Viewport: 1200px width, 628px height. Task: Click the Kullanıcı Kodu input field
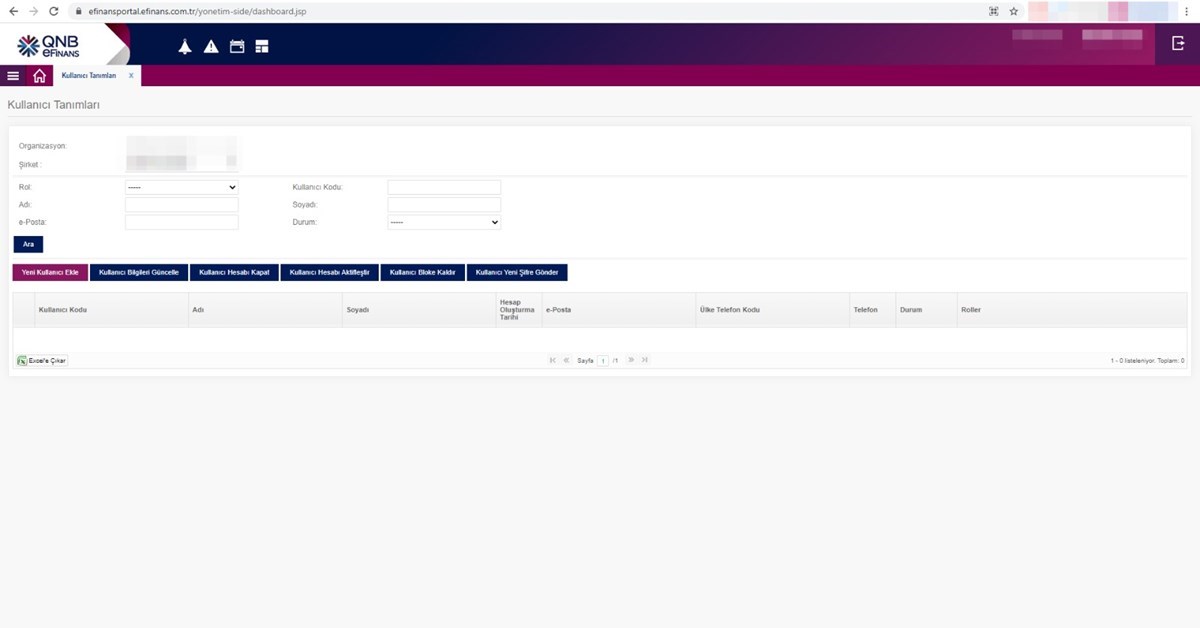coord(444,187)
